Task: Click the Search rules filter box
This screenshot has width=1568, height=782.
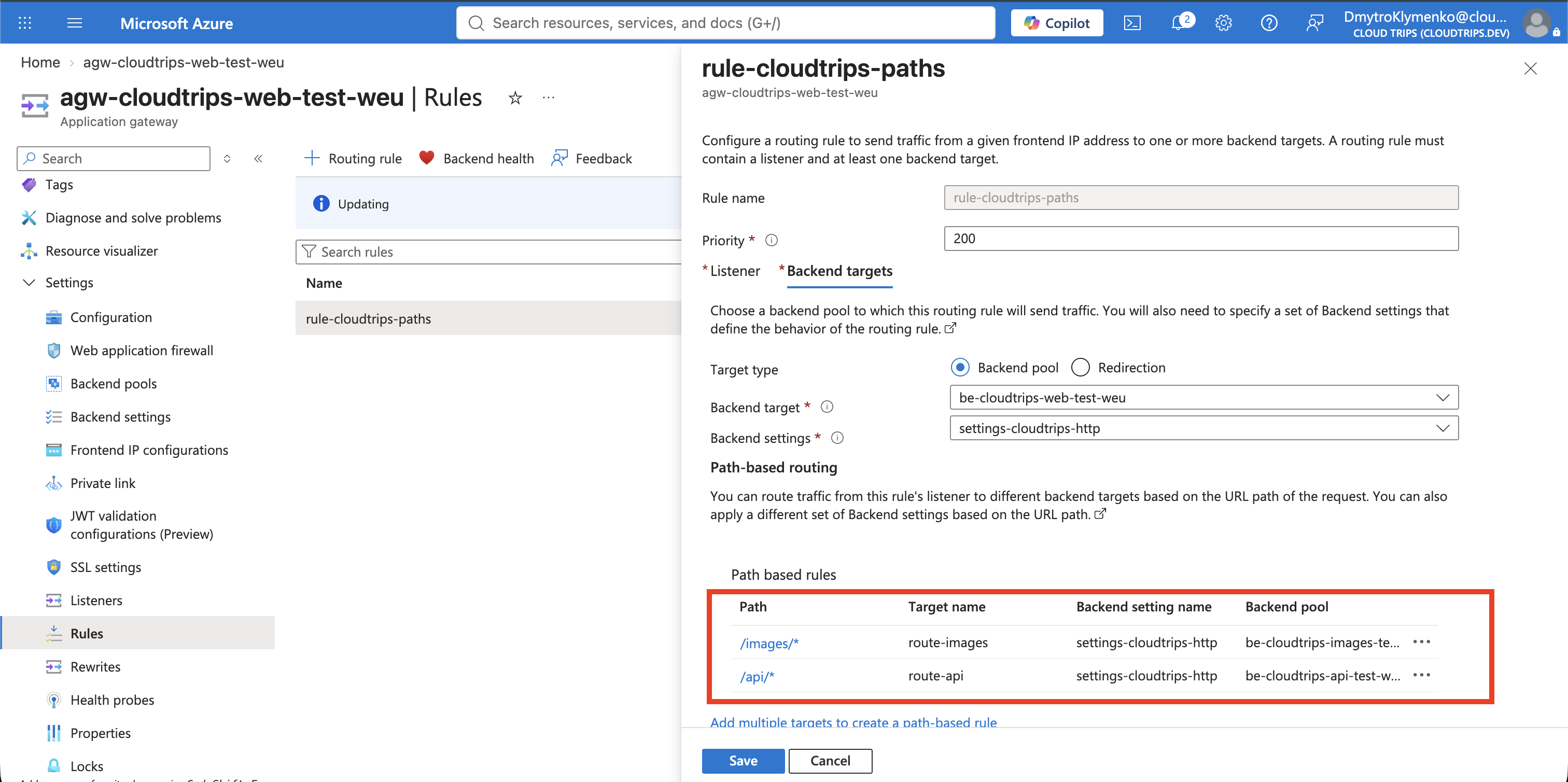Action: (488, 252)
